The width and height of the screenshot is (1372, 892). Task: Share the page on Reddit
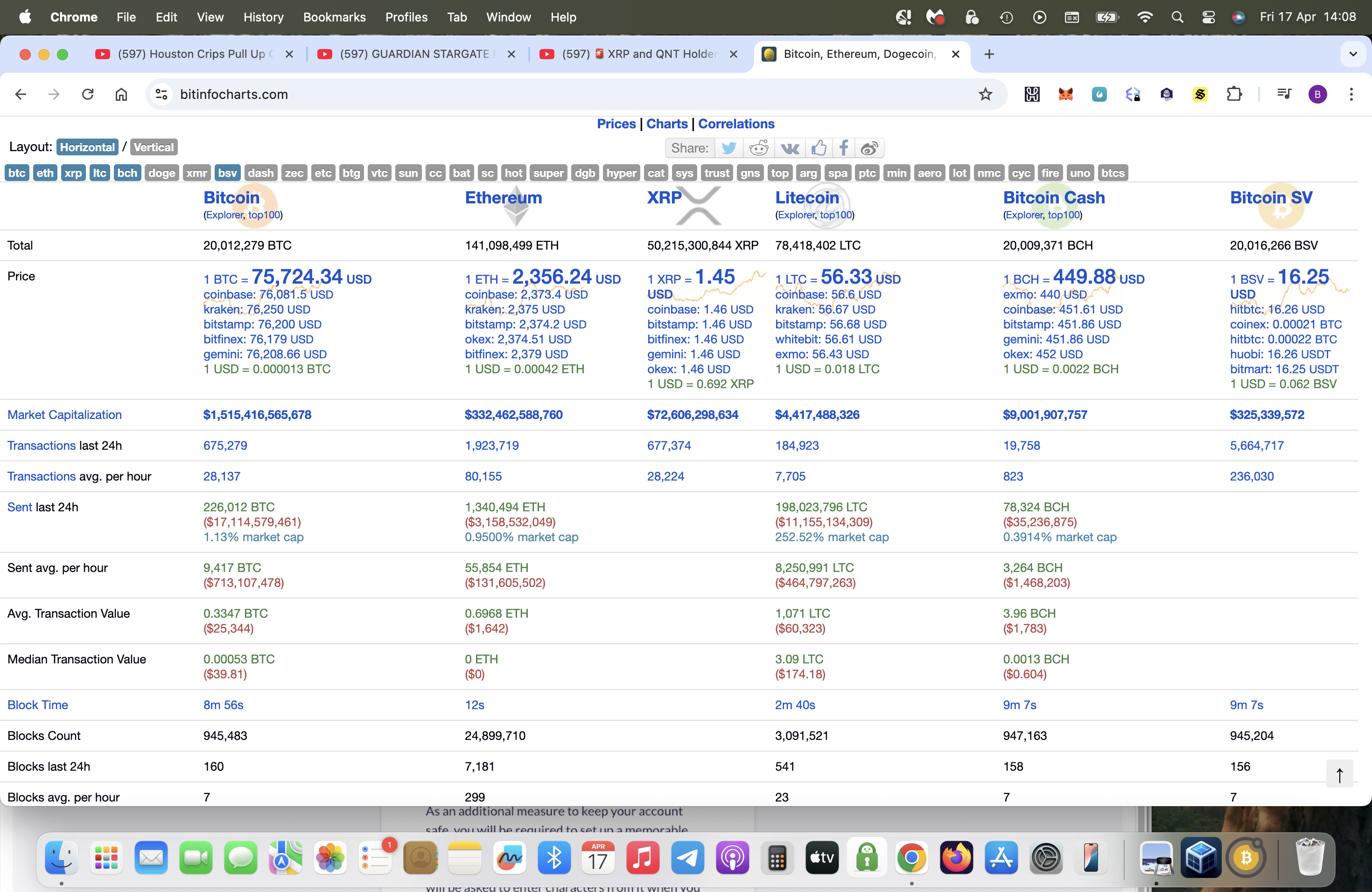pyautogui.click(x=758, y=148)
